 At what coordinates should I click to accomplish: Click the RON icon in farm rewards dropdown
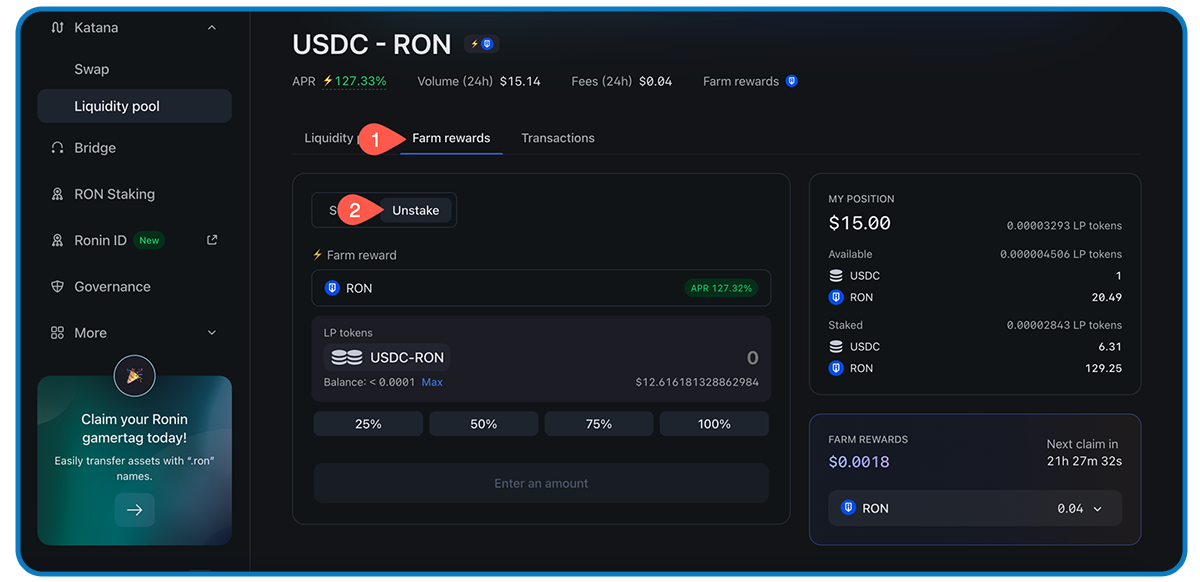point(848,508)
